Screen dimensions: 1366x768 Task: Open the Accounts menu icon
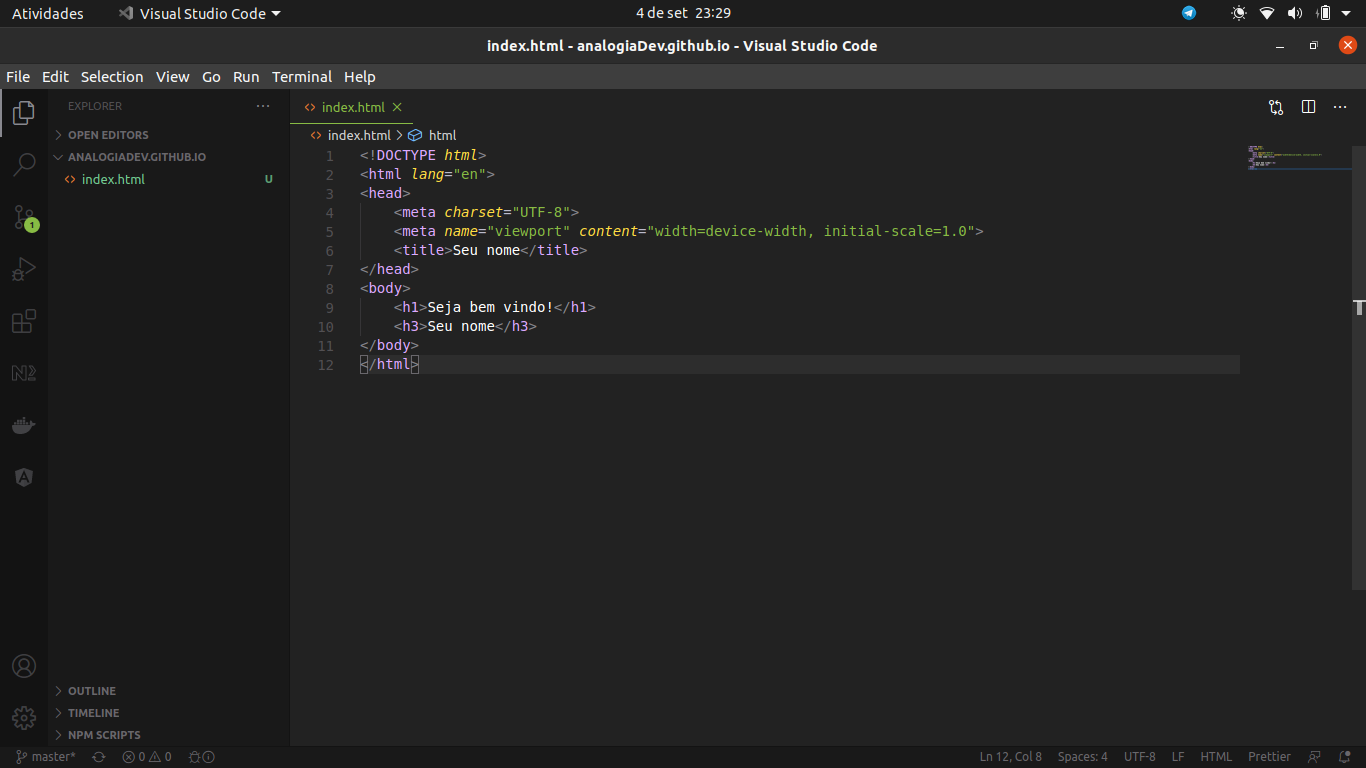point(24,666)
